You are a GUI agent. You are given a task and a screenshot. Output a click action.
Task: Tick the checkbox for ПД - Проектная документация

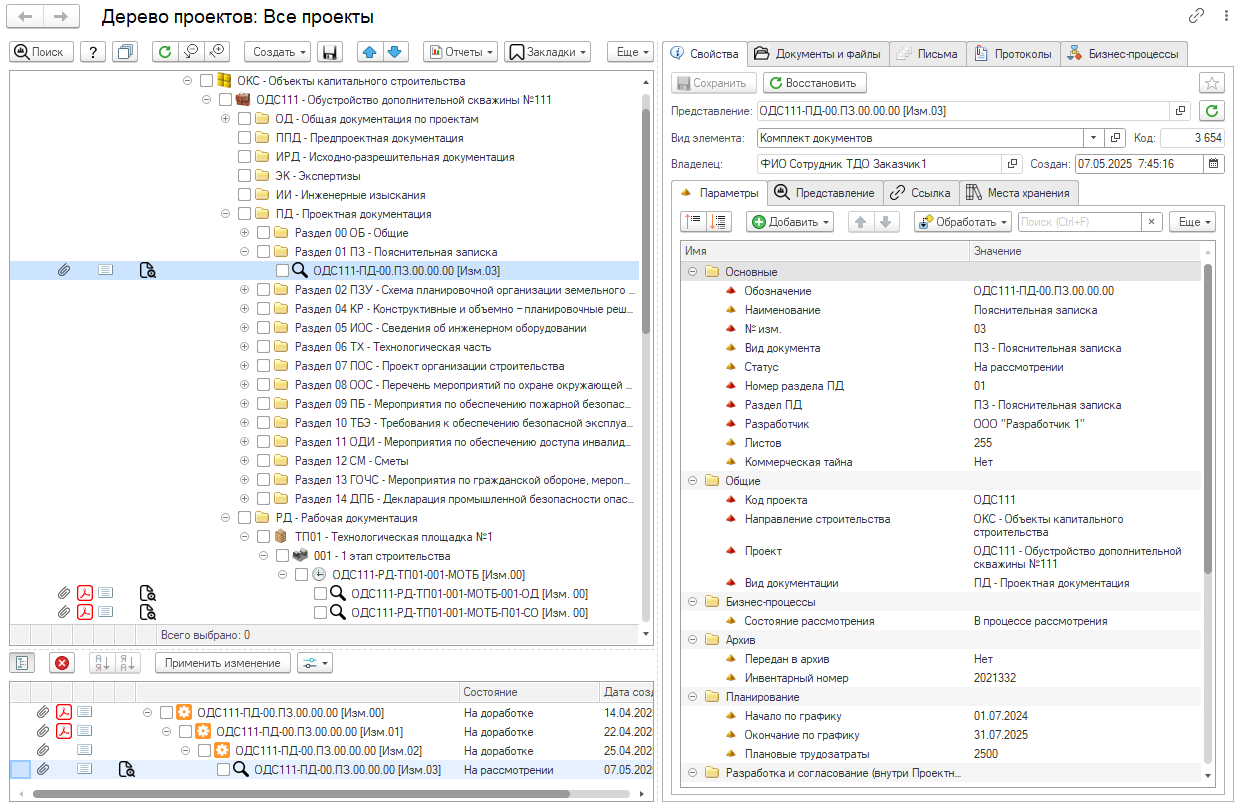[x=244, y=214]
